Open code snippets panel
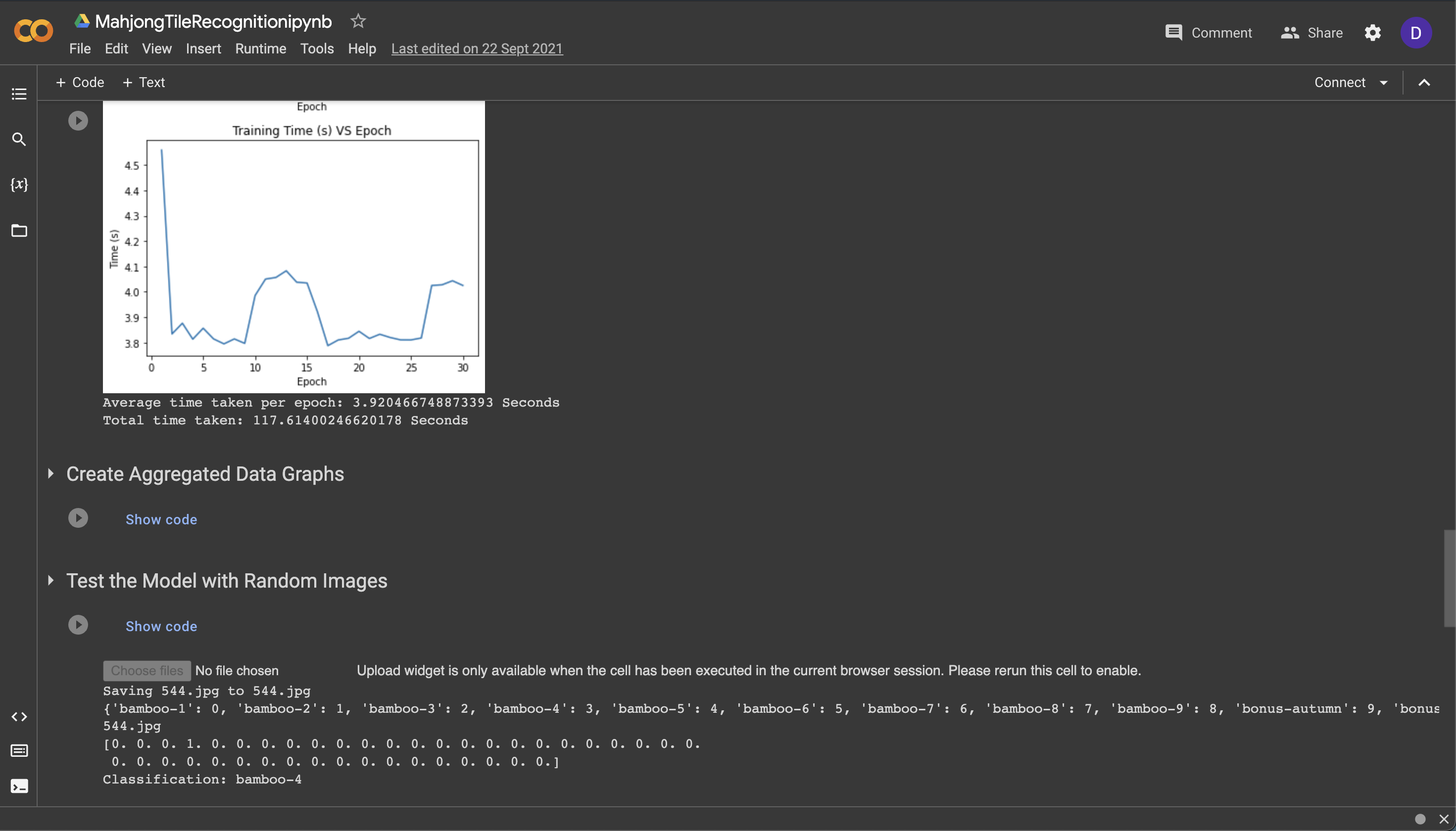Viewport: 1456px width, 831px height. 19,716
